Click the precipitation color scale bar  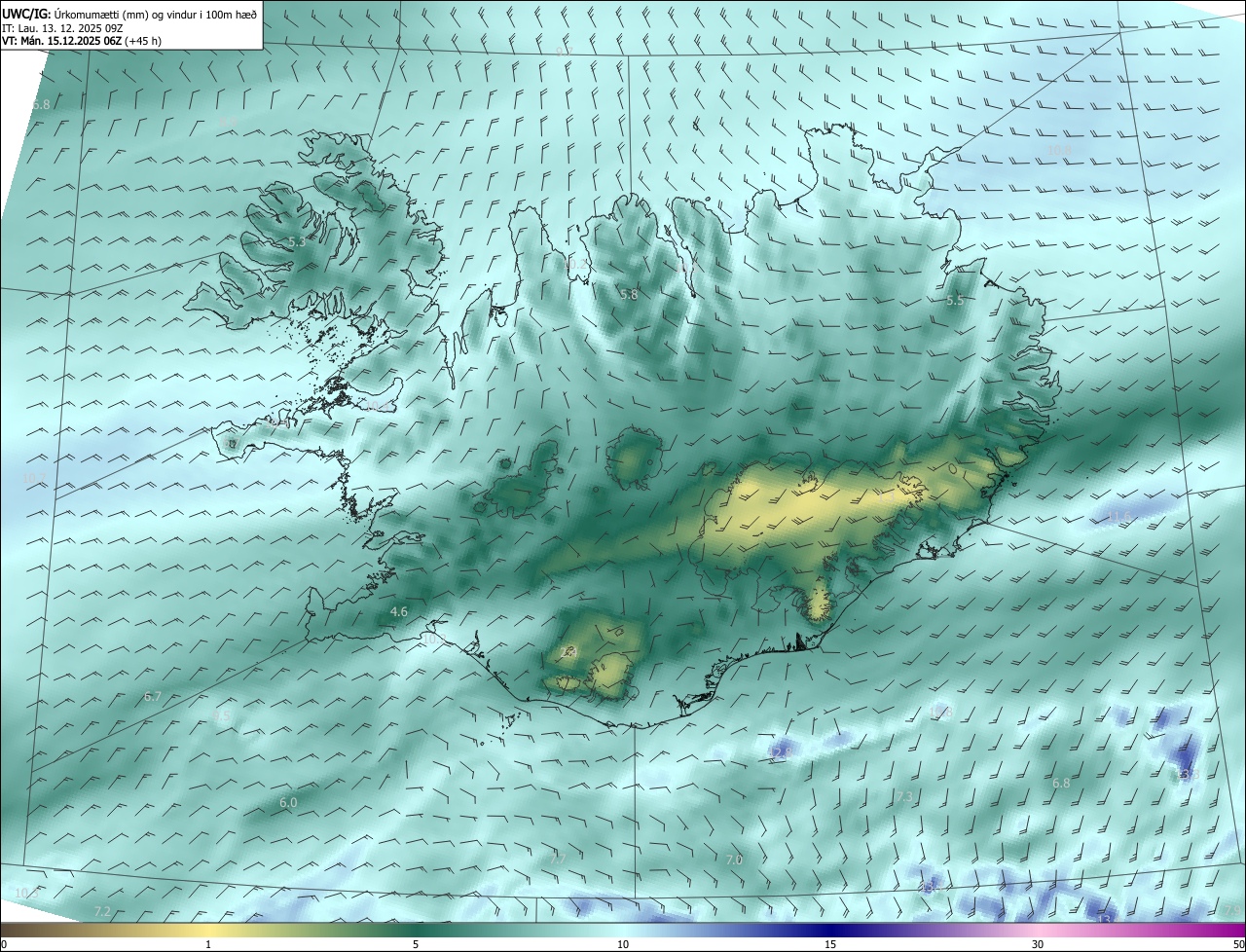623,930
